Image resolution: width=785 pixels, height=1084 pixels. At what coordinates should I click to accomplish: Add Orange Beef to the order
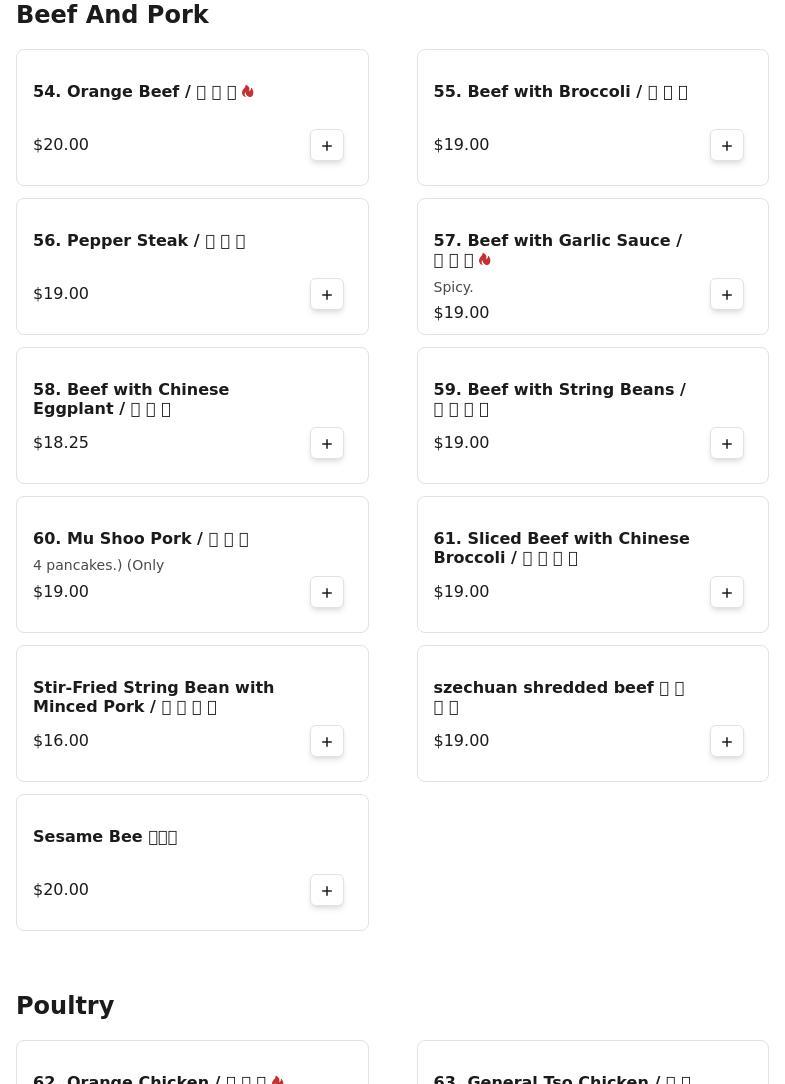[327, 145]
